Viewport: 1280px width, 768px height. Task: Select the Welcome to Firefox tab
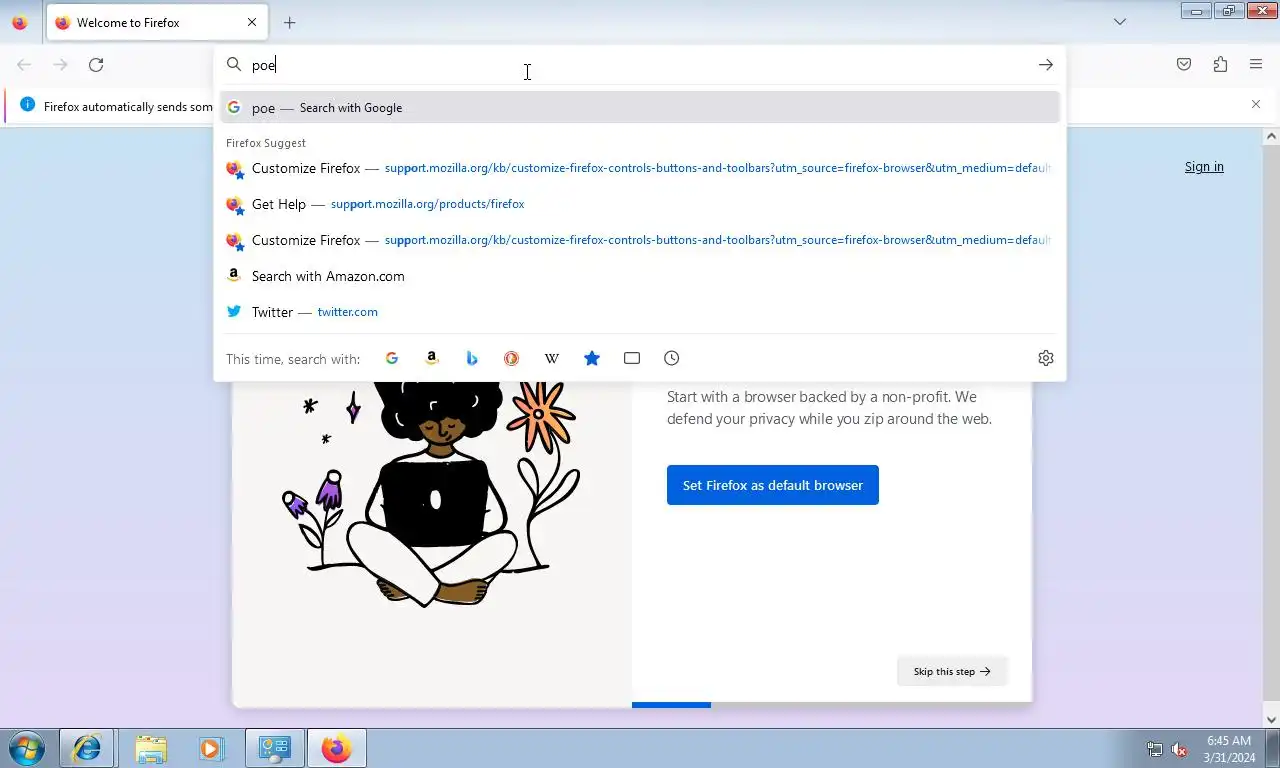click(157, 22)
